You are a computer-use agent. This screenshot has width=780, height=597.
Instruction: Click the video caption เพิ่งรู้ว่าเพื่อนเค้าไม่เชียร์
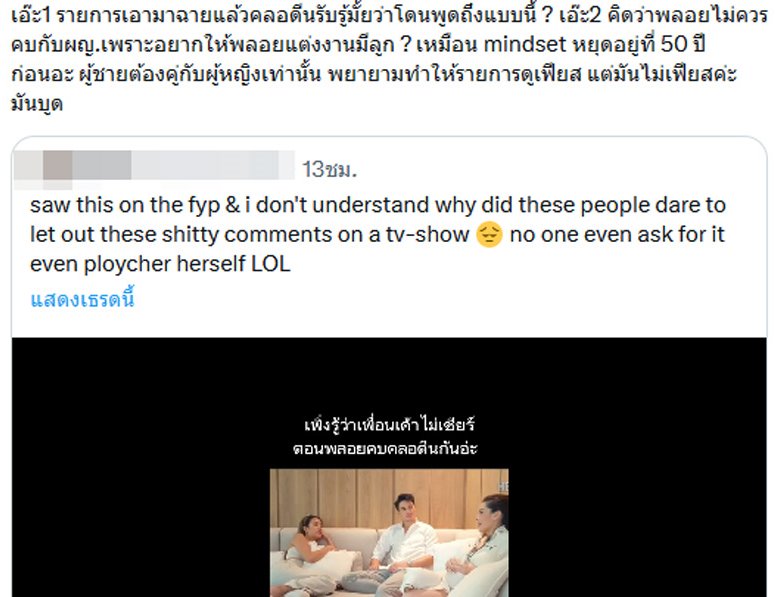(x=390, y=425)
